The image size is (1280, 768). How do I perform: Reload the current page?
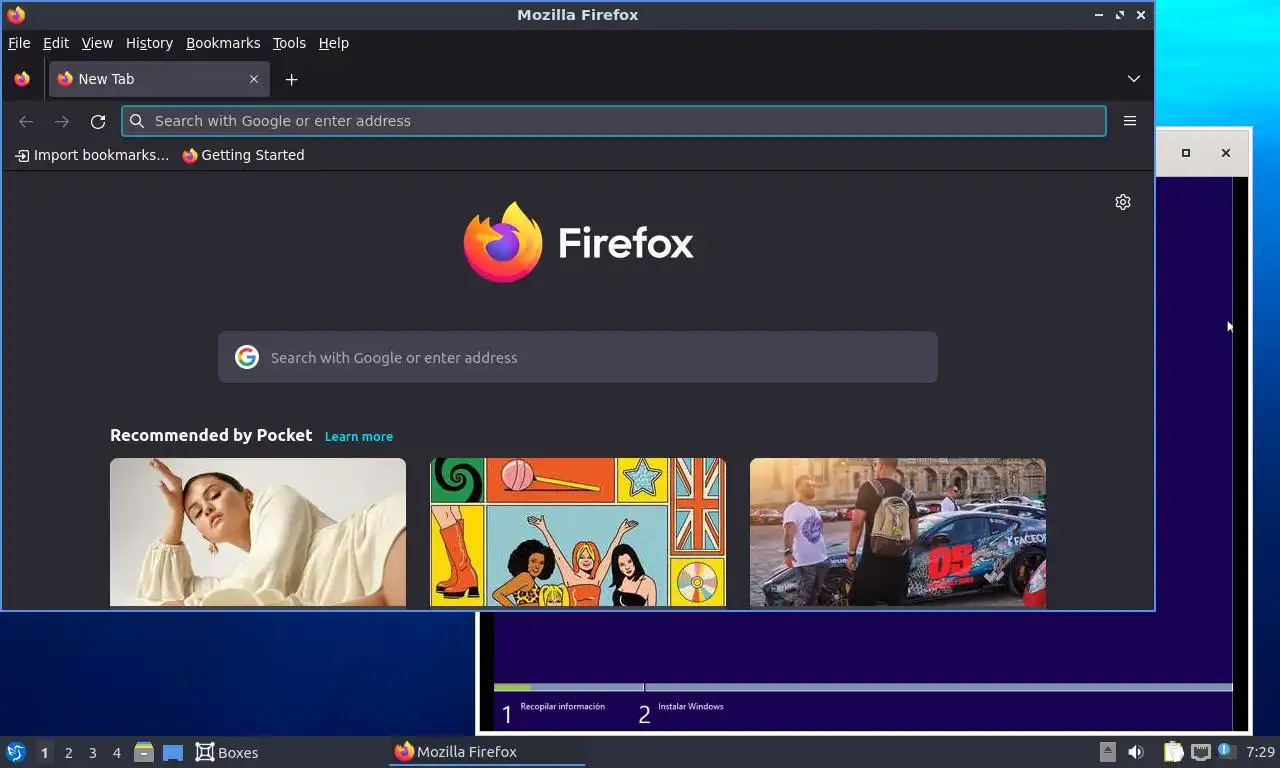(98, 121)
